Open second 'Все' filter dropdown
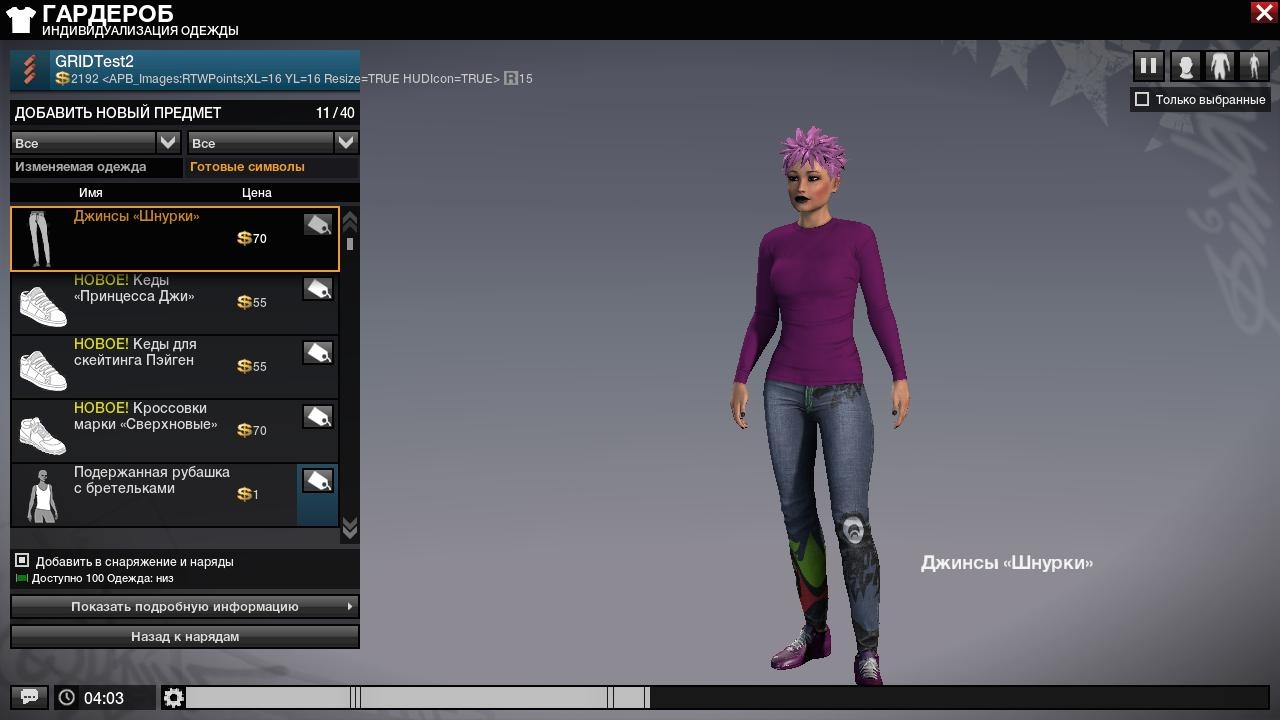This screenshot has height=720, width=1280. click(x=272, y=143)
